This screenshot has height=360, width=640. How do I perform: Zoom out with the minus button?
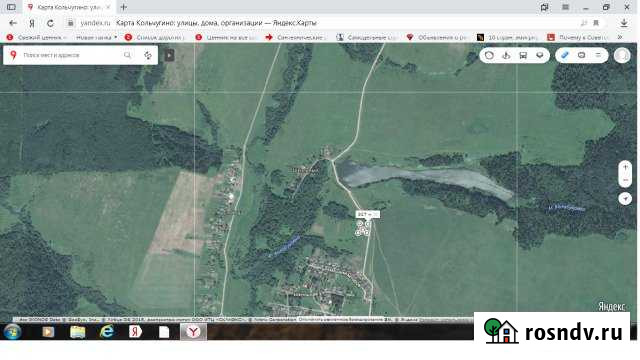[x=625, y=180]
